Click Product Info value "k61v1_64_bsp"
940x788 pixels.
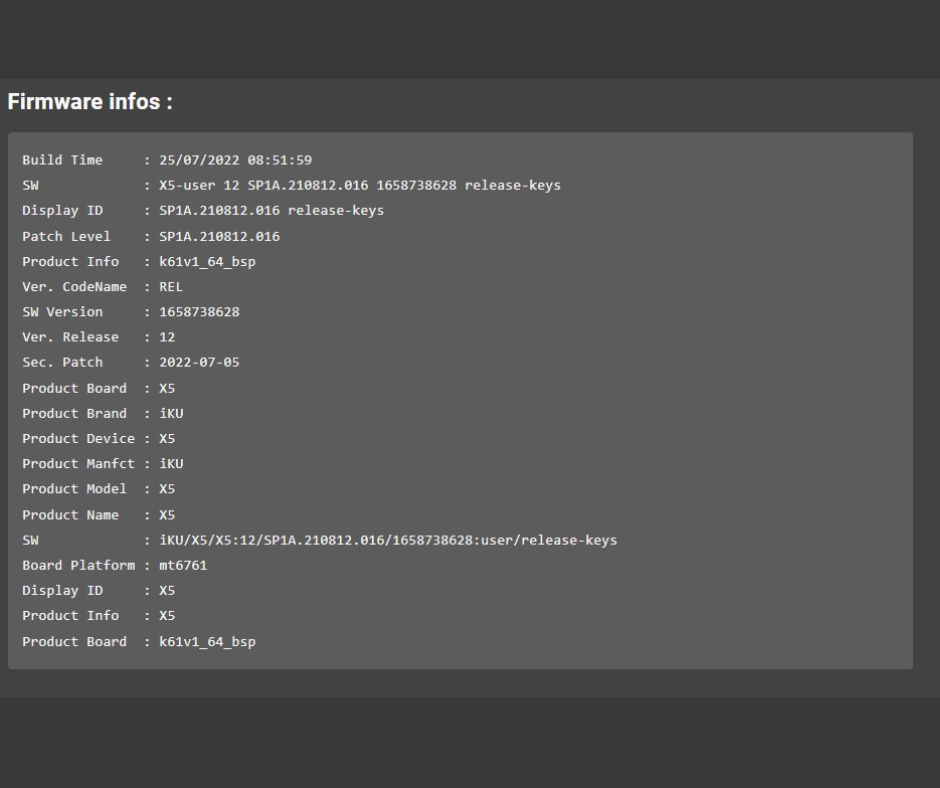click(x=207, y=261)
